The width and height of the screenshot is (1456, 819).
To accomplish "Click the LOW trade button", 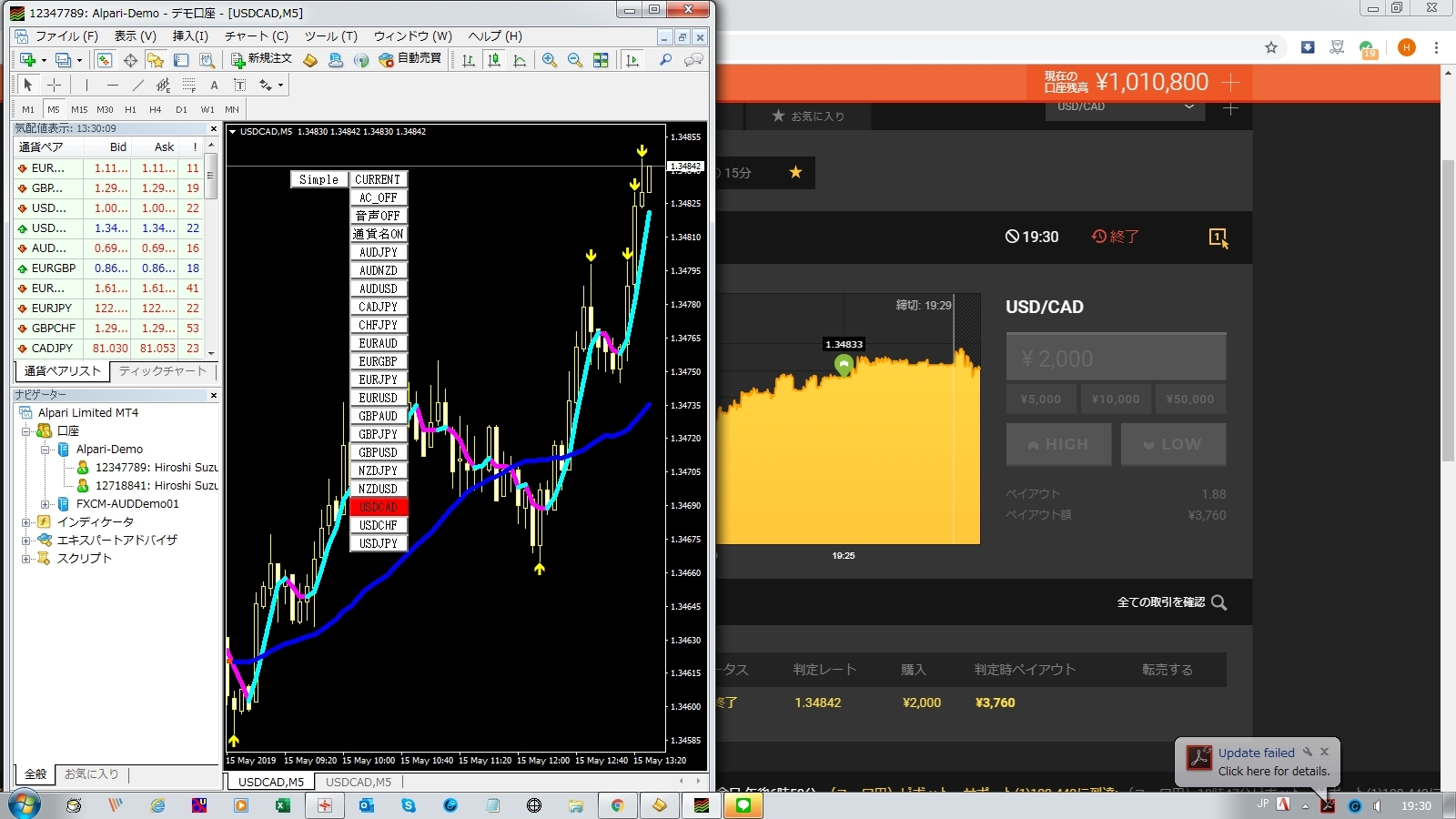I will pos(1173,444).
